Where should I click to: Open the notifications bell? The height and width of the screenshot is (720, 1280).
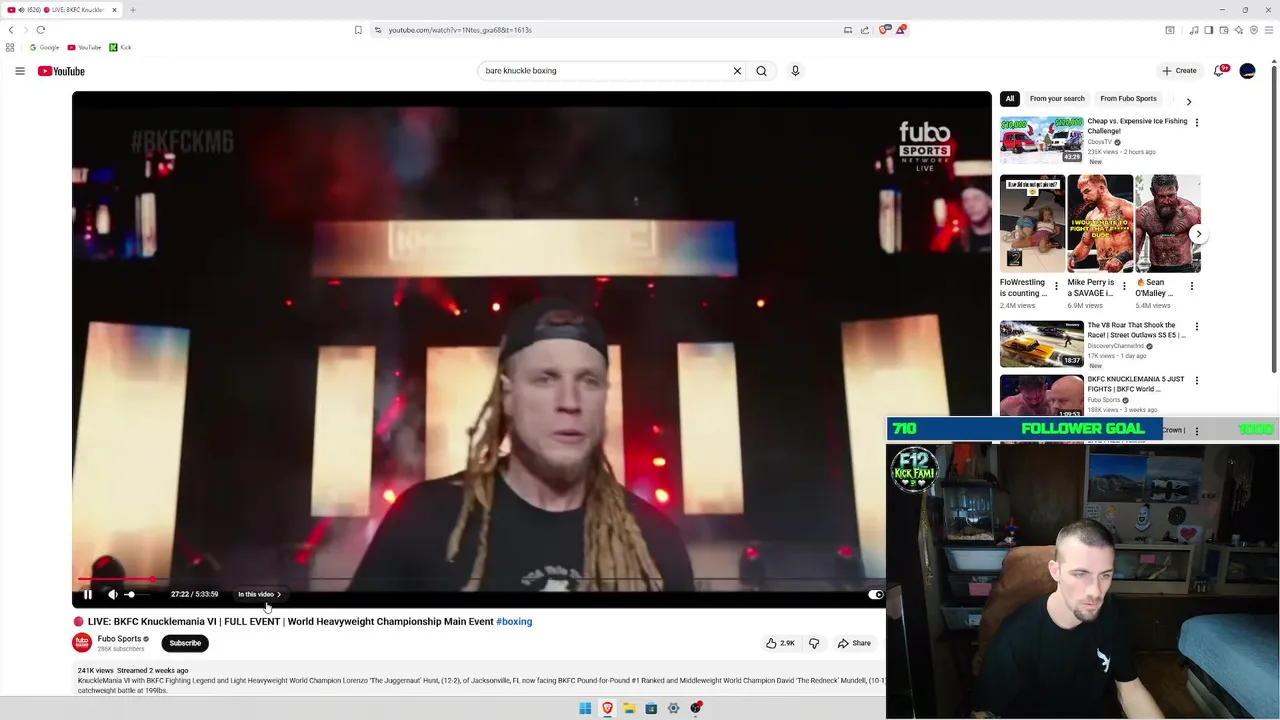1219,71
